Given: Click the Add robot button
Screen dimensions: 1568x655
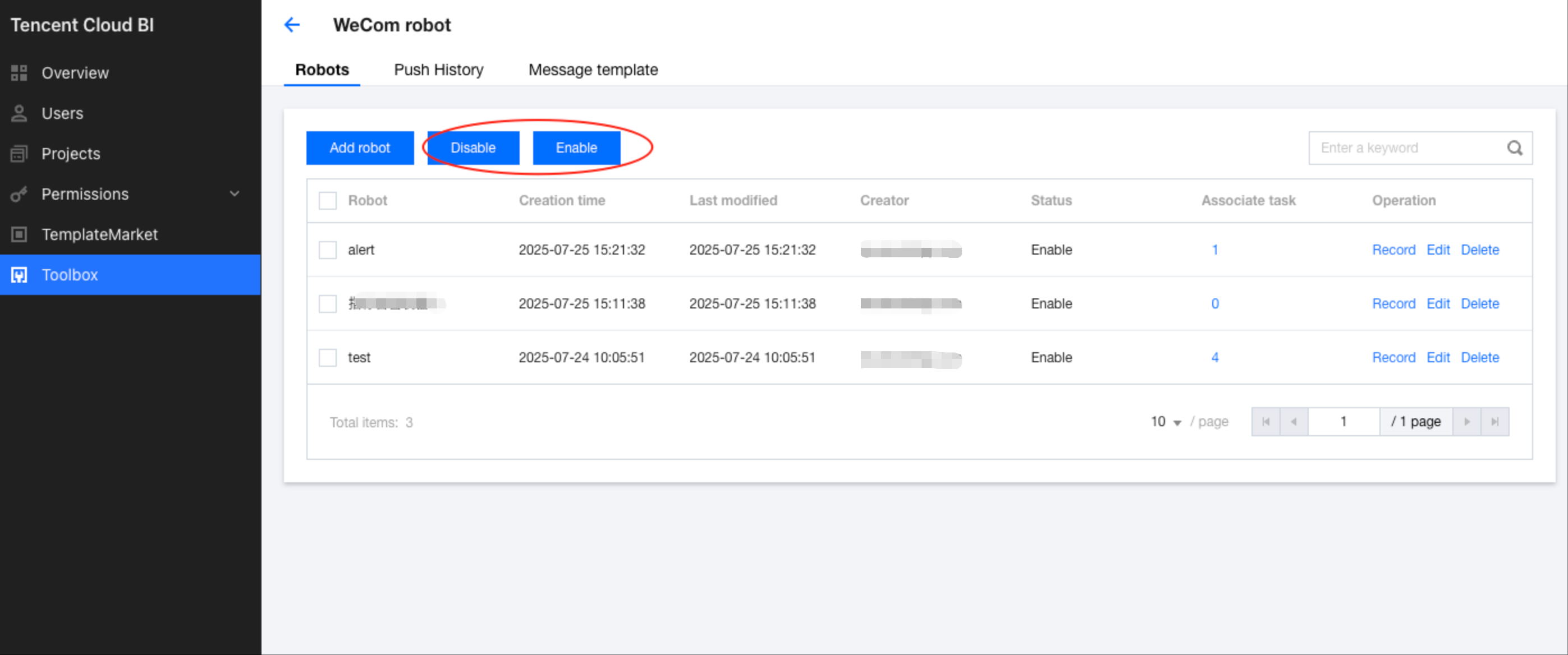Looking at the screenshot, I should click(360, 148).
